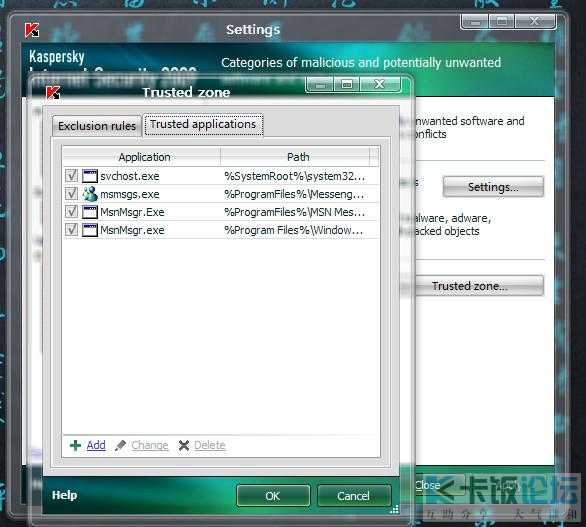586x527 pixels.
Task: Click the Kaspersky logo in Settings title bar
Action: 32,30
